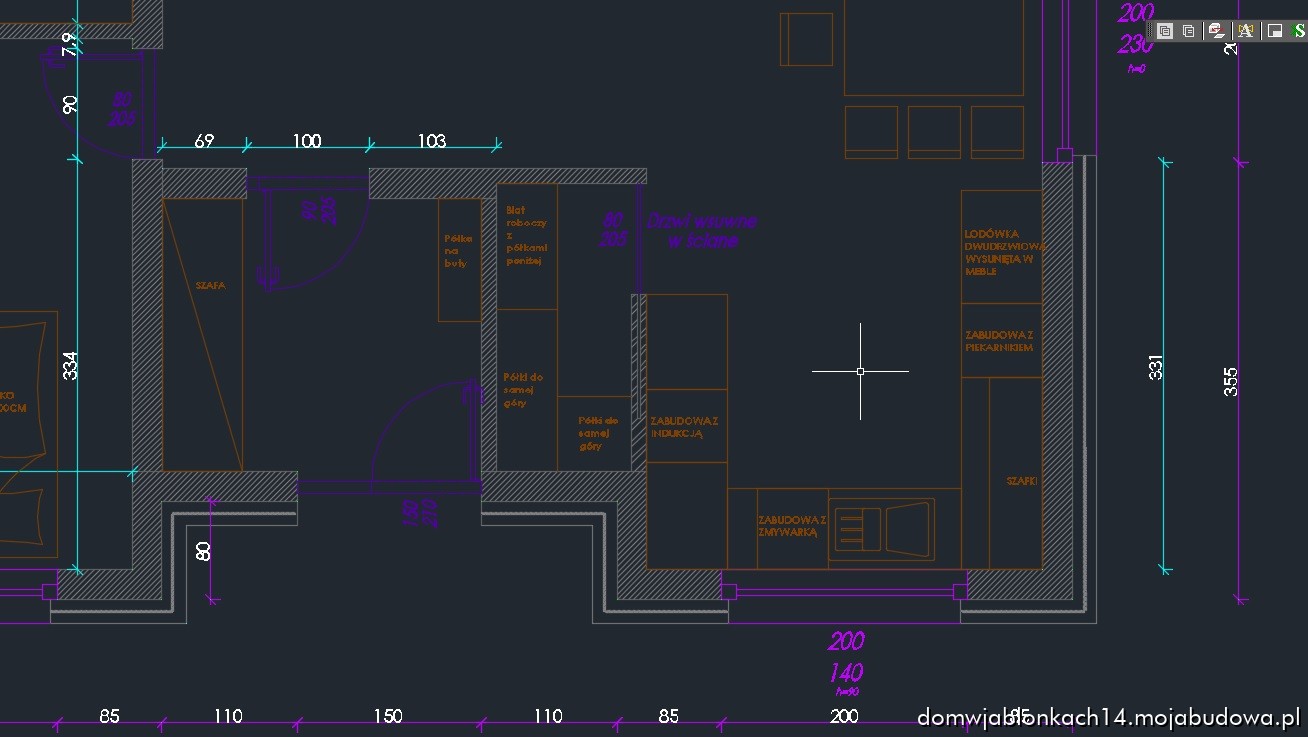
Task: Select the ZABUDOWA Z PIEKARNIKIEM label
Action: [999, 341]
